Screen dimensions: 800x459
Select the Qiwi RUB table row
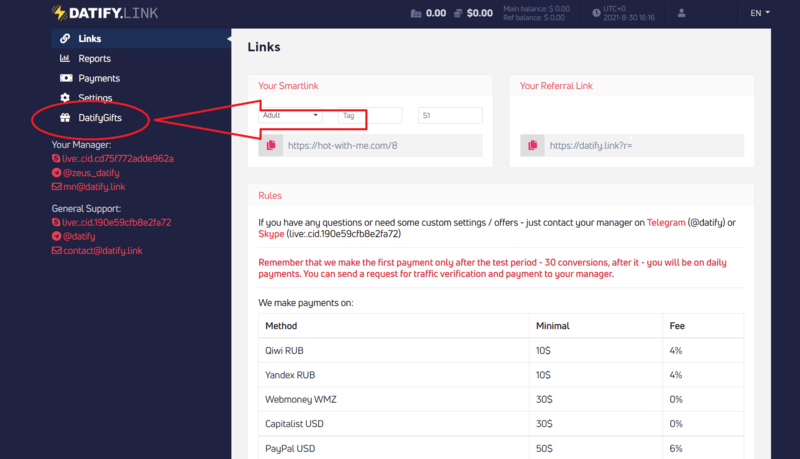pyautogui.click(x=501, y=351)
